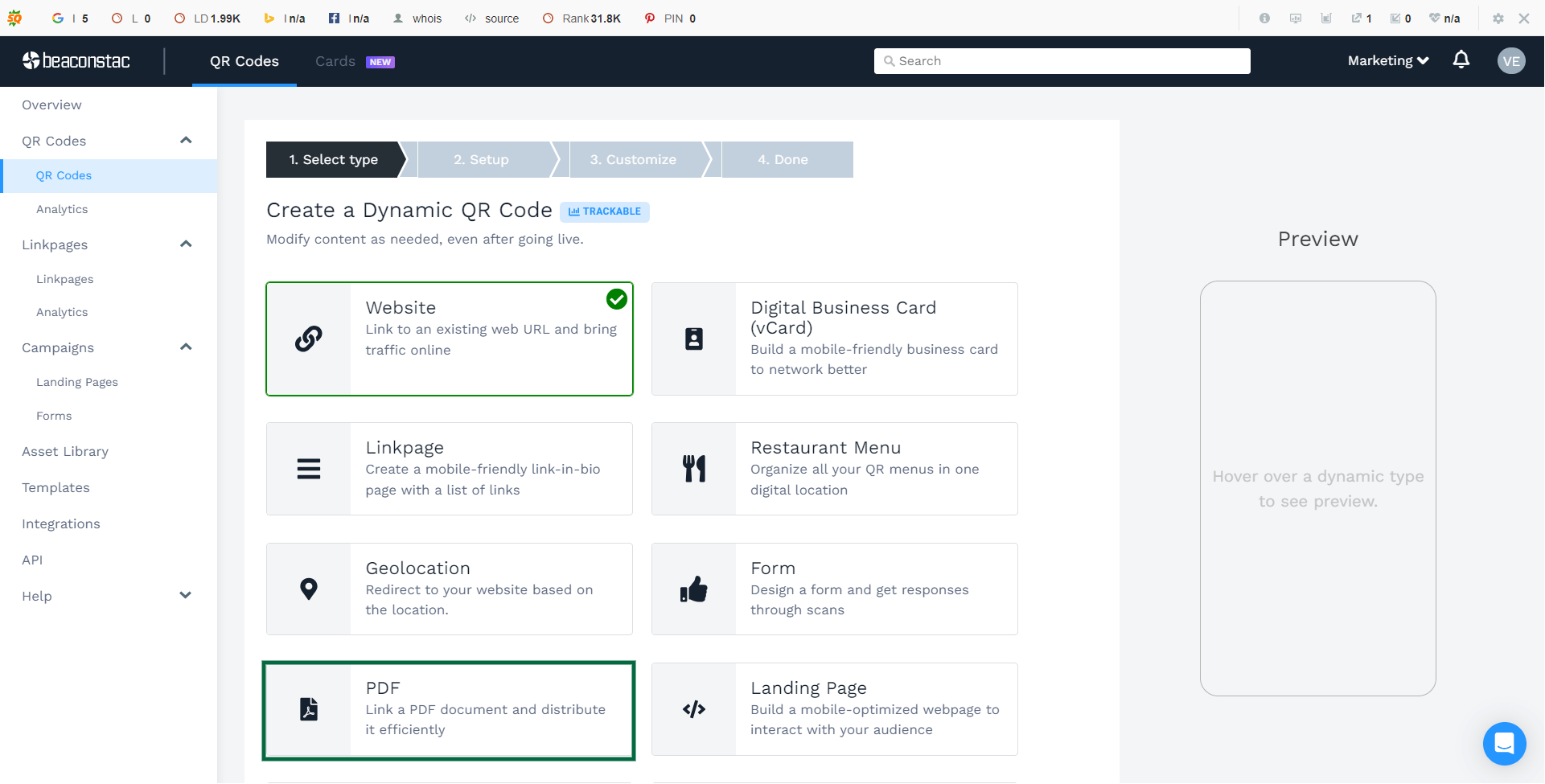
Task: Select the Form thumbs-up icon
Action: coord(693,589)
